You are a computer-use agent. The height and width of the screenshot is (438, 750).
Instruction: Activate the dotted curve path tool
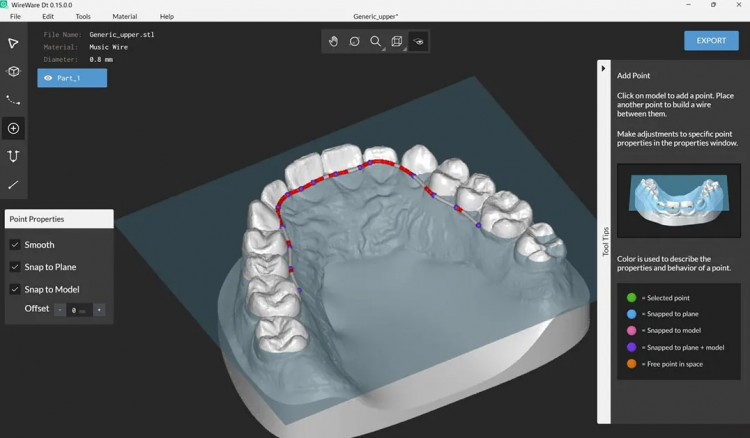[x=13, y=100]
